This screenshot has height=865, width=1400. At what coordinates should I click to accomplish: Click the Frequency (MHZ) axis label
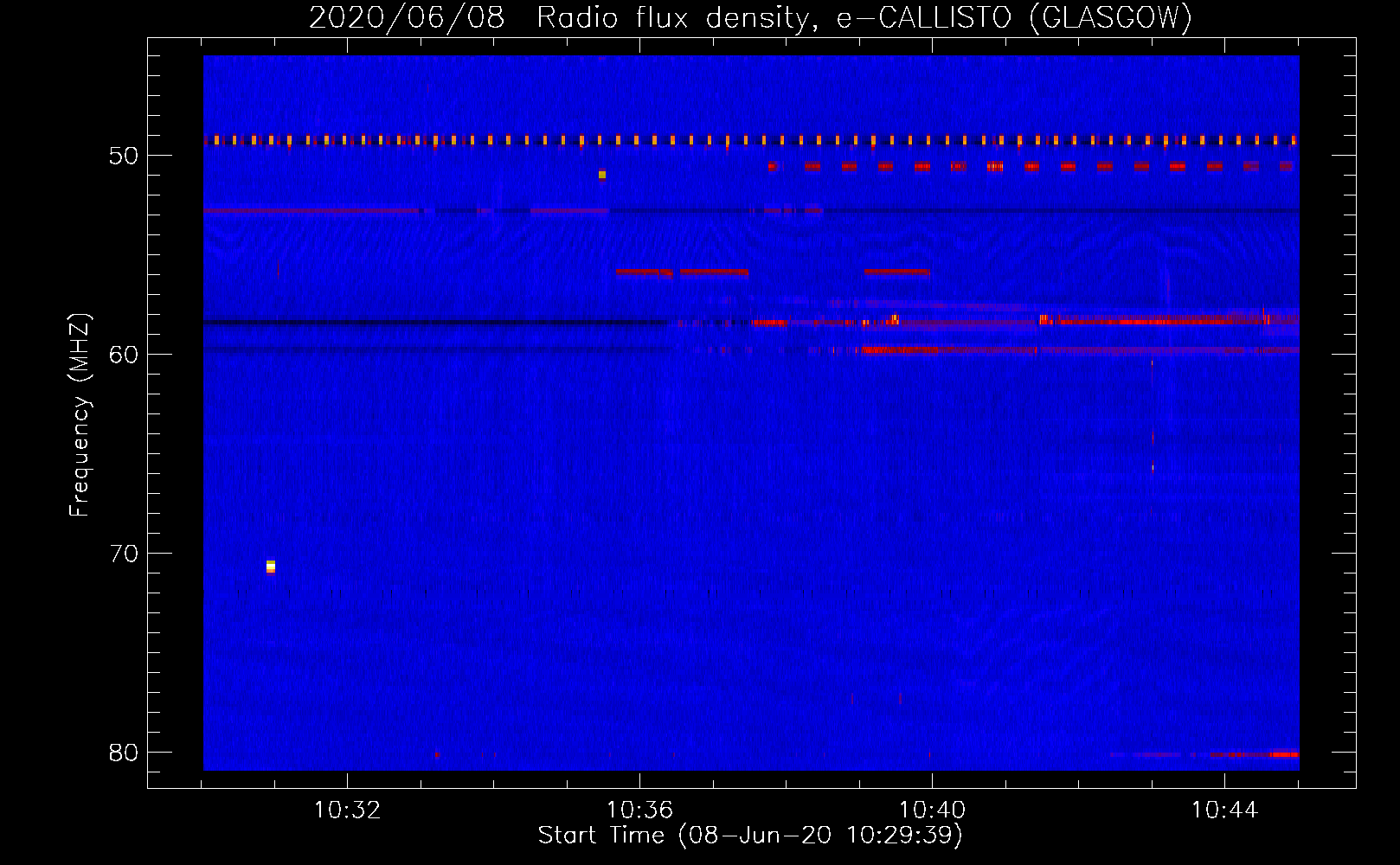point(80,415)
